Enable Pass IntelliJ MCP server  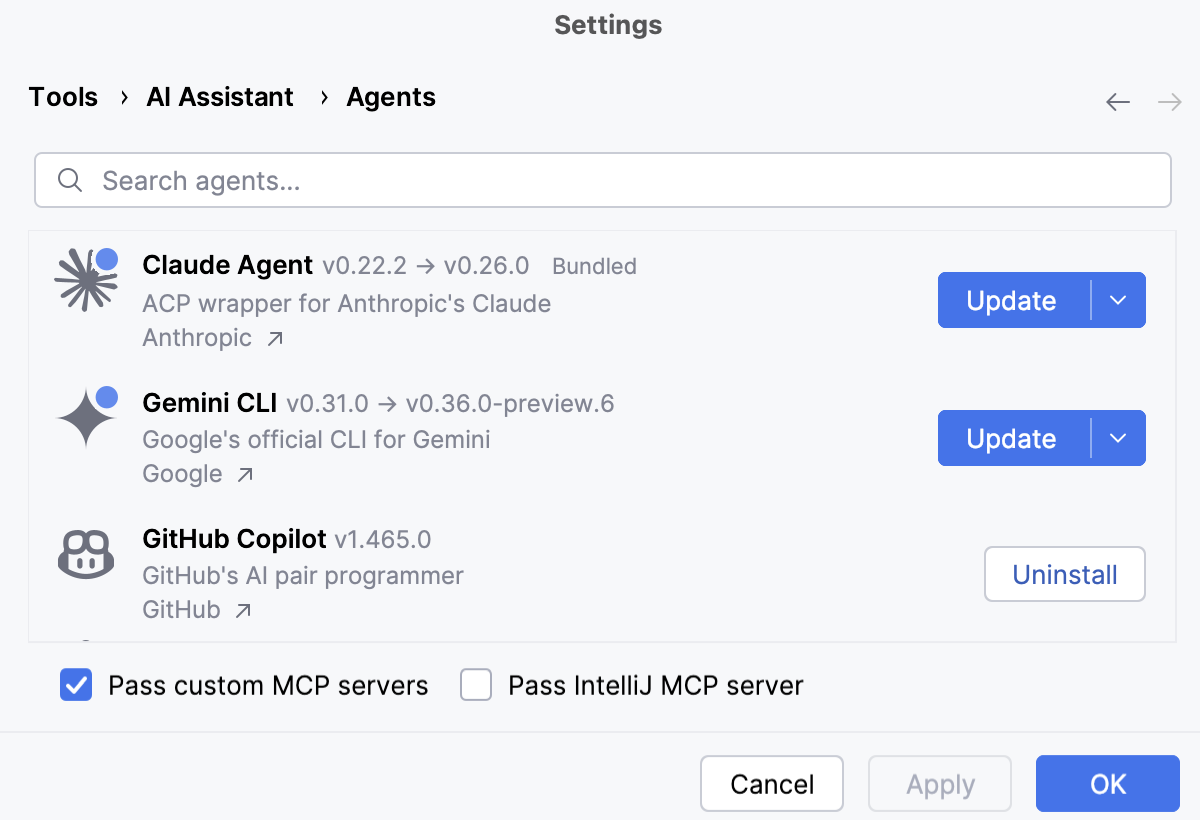476,685
